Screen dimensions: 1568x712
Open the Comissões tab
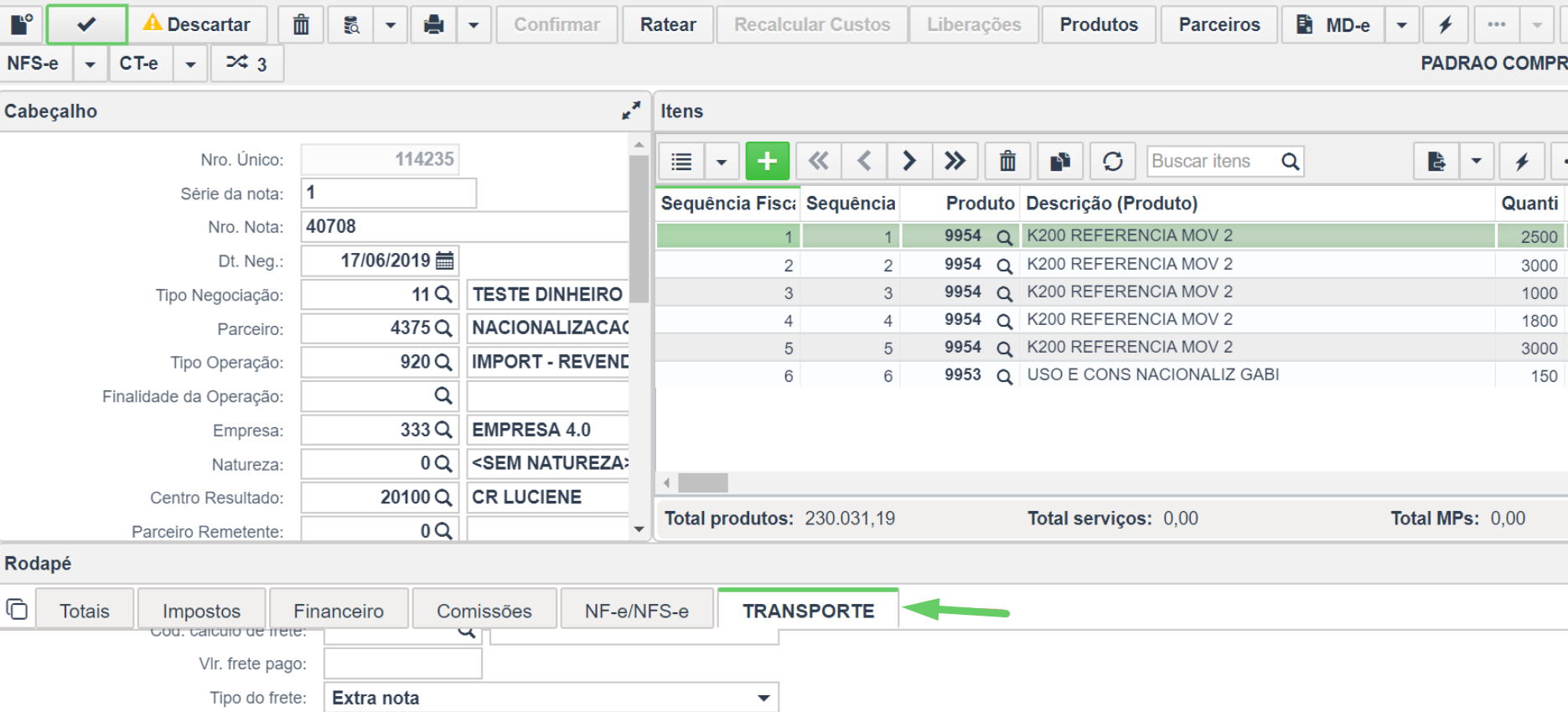click(484, 611)
